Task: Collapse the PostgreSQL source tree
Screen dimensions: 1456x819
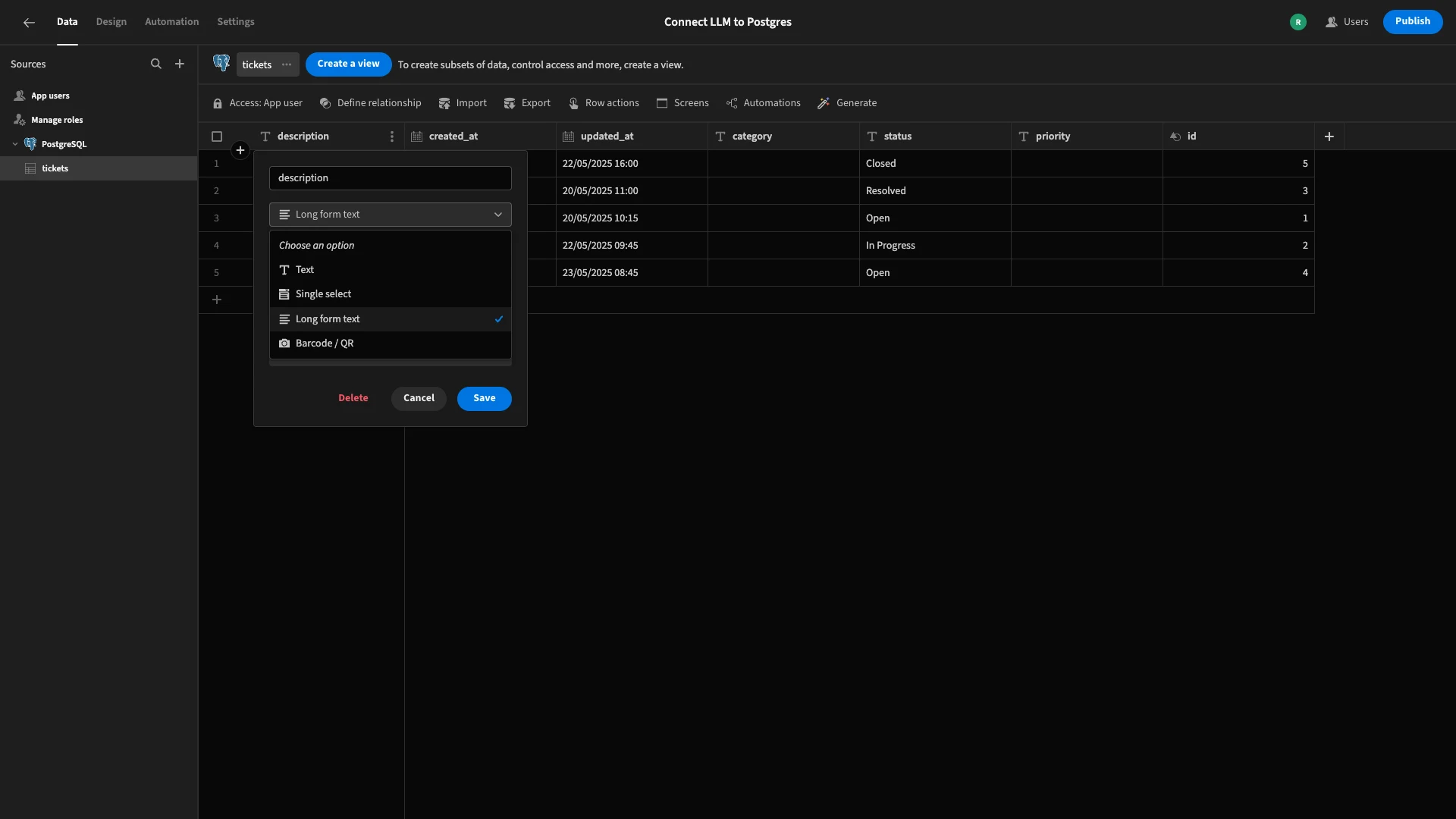Action: [15, 144]
